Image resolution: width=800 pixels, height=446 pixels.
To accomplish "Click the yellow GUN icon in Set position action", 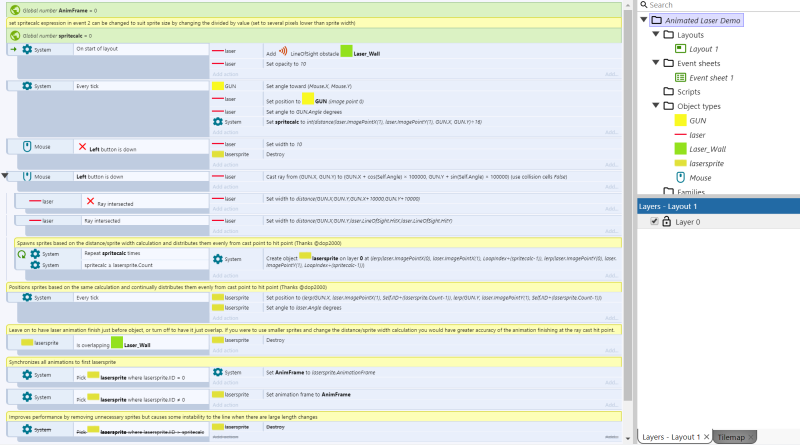I will [308, 99].
